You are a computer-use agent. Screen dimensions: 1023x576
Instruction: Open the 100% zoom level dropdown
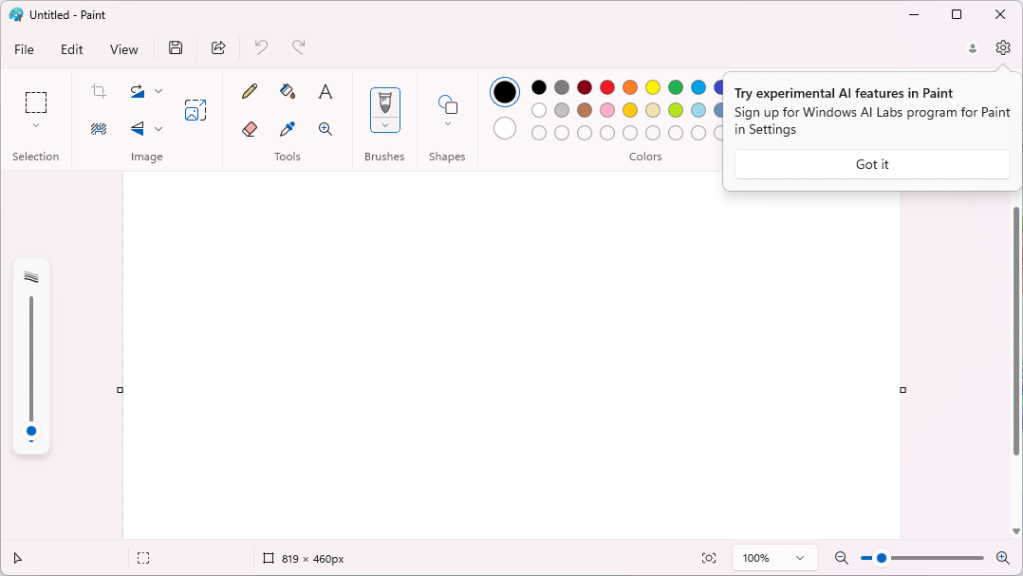(775, 558)
